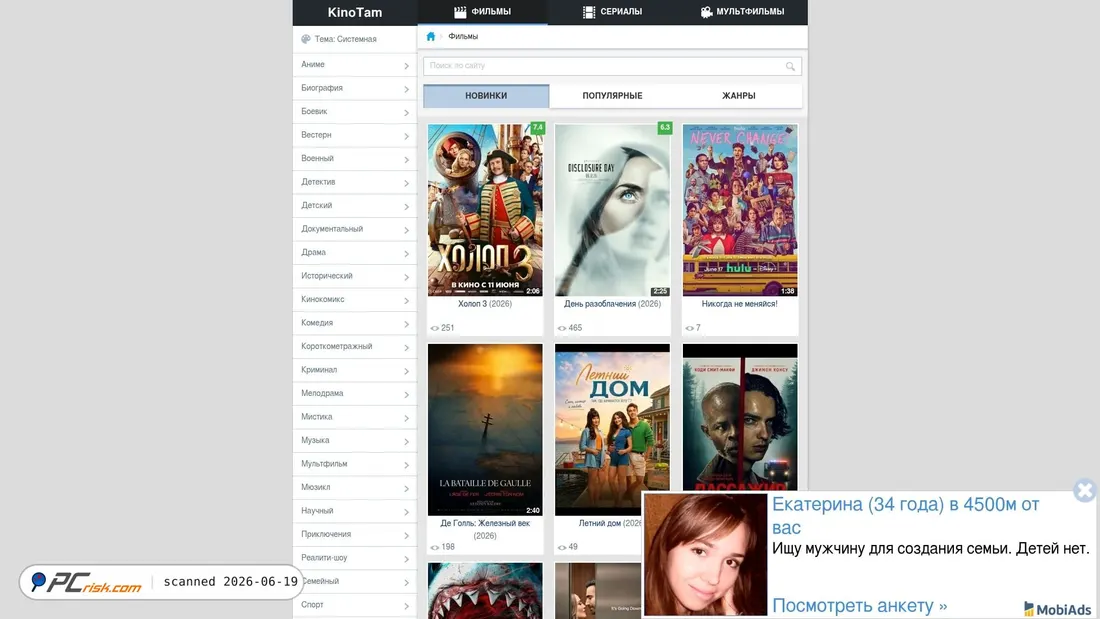Screen dimensions: 1100x619
Task: Open the Комедия genre
Action: [x=355, y=323]
